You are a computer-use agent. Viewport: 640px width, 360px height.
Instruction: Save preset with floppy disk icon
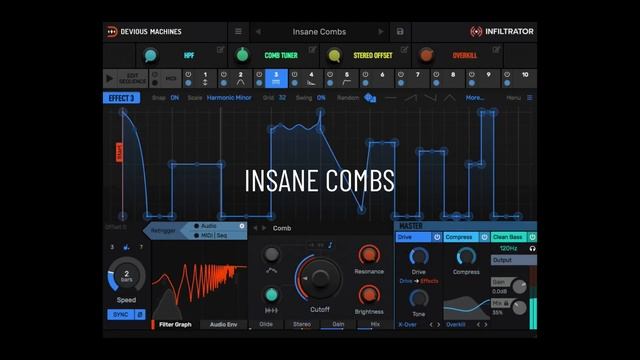(x=400, y=31)
